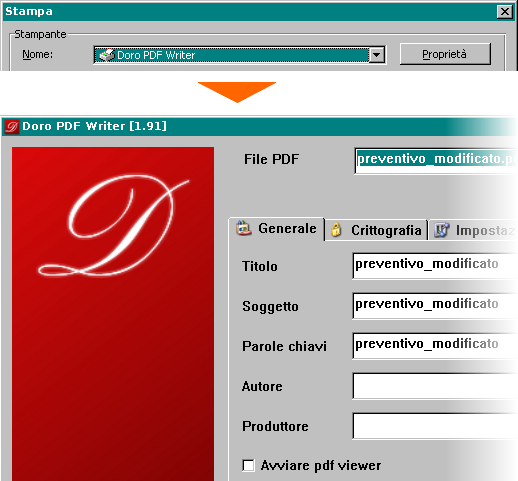518x481 pixels.
Task: Click the Nome: label in Stampa dialog
Action: coord(37,54)
